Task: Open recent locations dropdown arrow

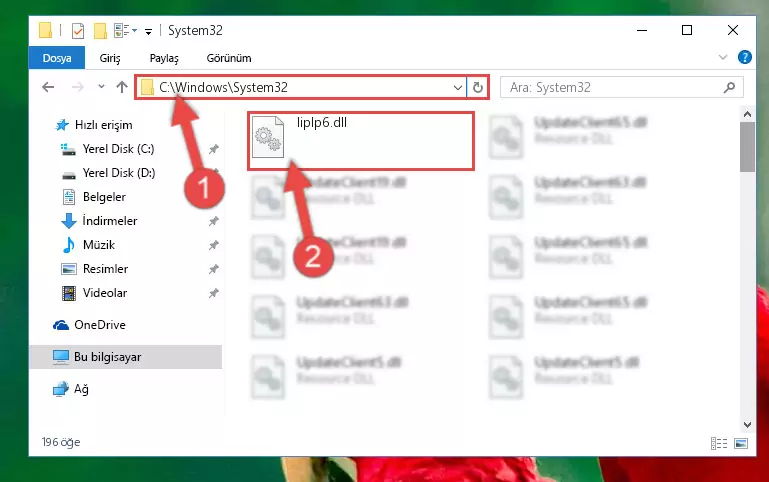Action: [101, 87]
